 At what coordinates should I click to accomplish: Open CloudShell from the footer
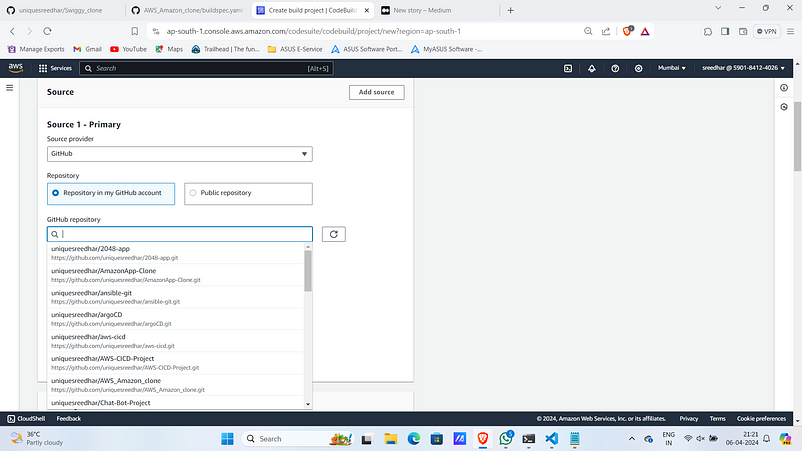(26, 418)
